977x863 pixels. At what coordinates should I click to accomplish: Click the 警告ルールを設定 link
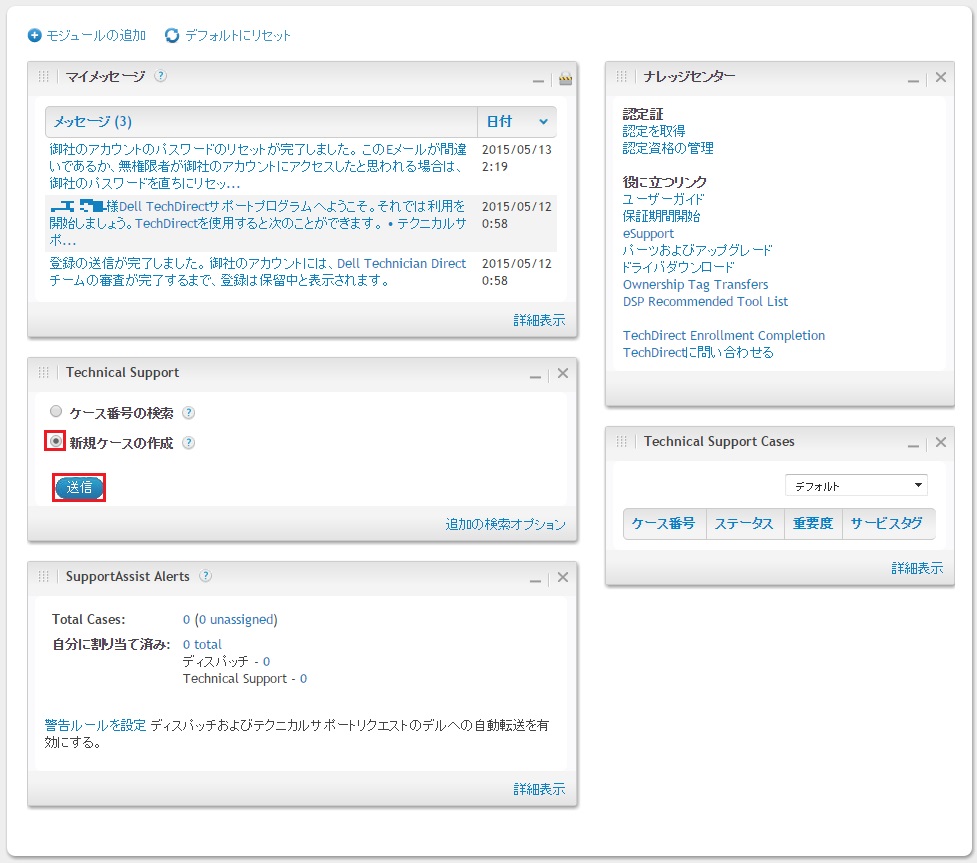pyautogui.click(x=95, y=725)
